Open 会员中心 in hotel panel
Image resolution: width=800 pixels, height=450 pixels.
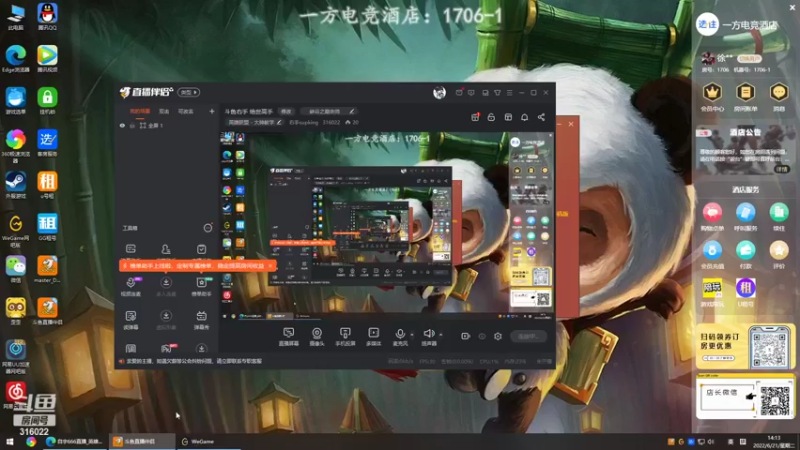[712, 97]
